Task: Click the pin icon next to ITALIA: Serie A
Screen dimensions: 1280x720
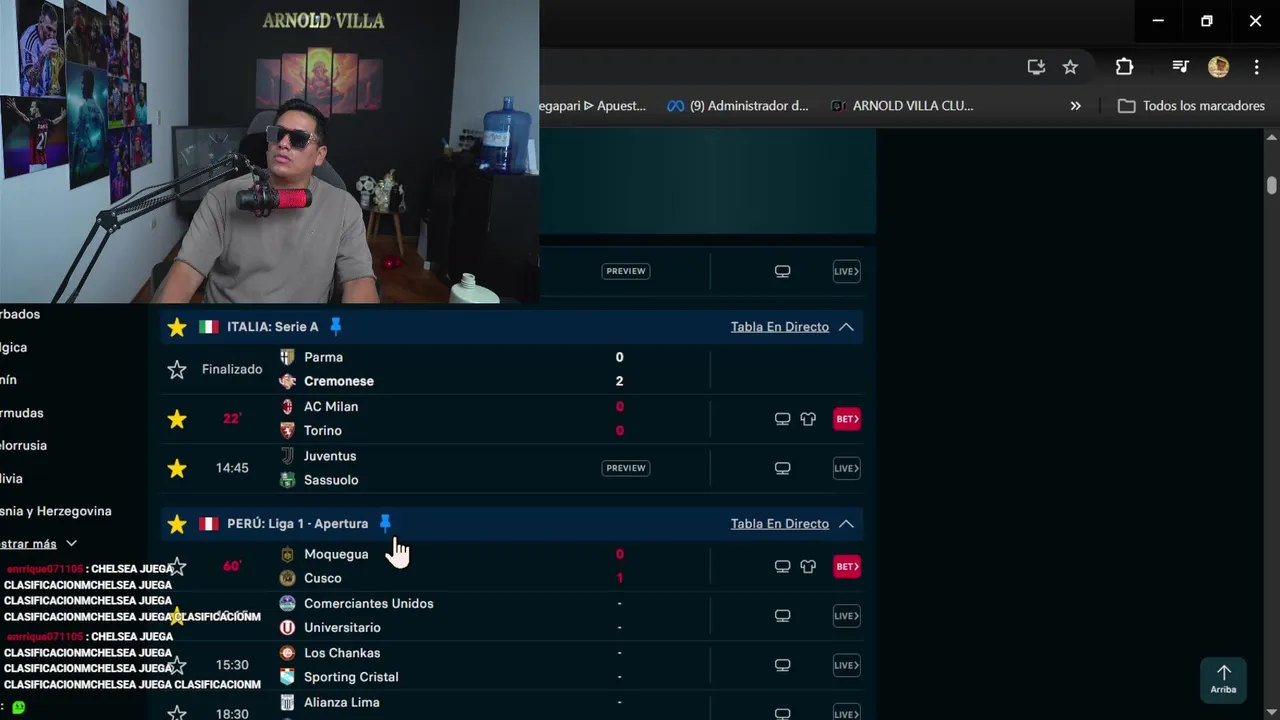Action: [336, 326]
